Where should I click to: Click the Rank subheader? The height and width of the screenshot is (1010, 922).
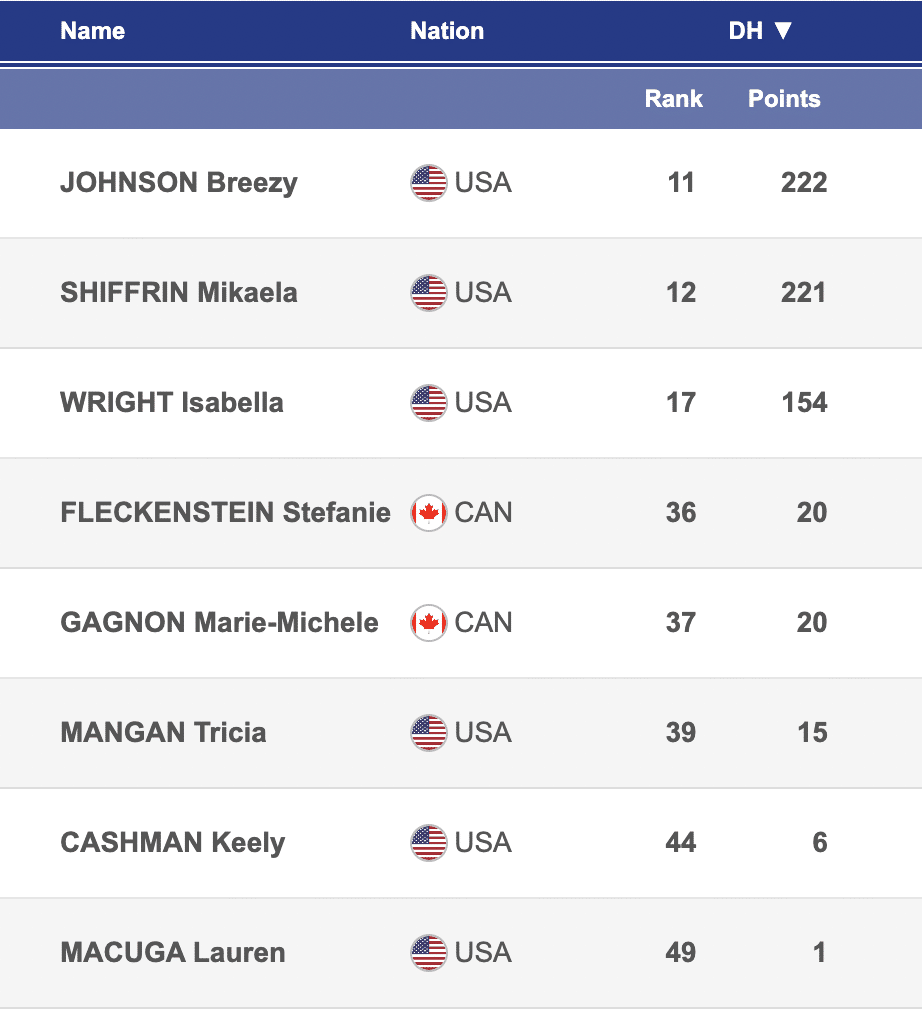pyautogui.click(x=673, y=99)
